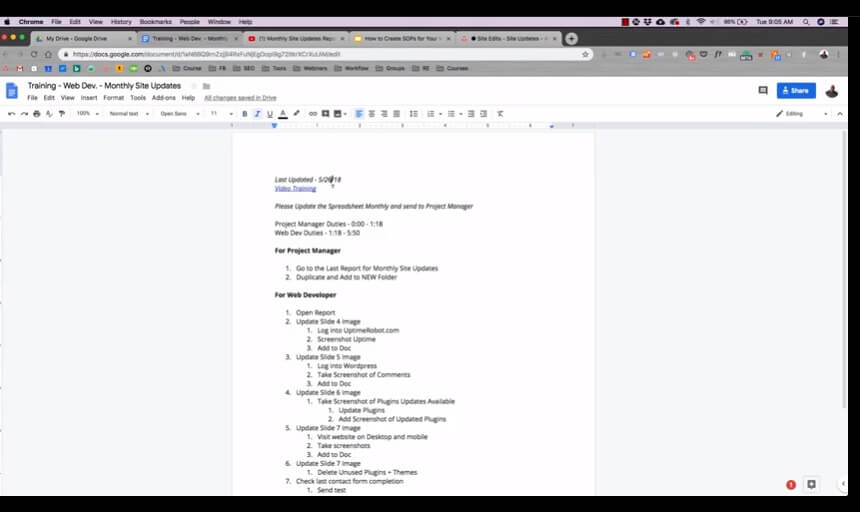Click the Bulleted list icon

click(x=451, y=113)
